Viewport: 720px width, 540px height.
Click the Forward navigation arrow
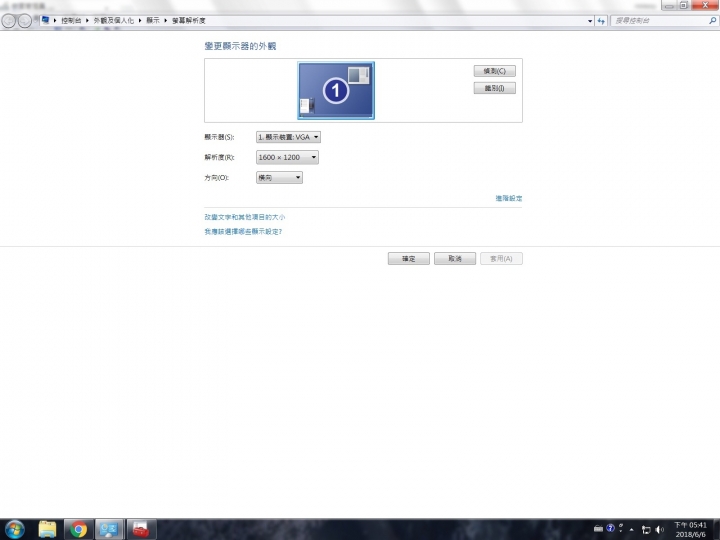tap(24, 21)
